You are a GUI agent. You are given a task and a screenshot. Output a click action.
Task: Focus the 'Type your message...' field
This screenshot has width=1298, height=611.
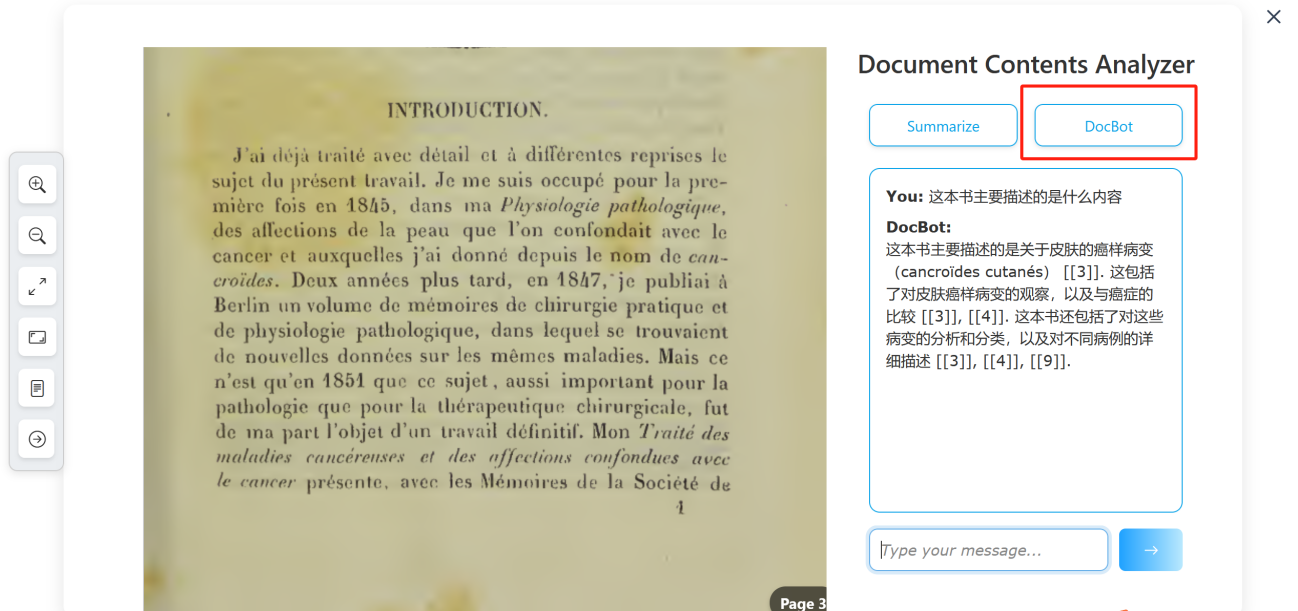point(988,550)
